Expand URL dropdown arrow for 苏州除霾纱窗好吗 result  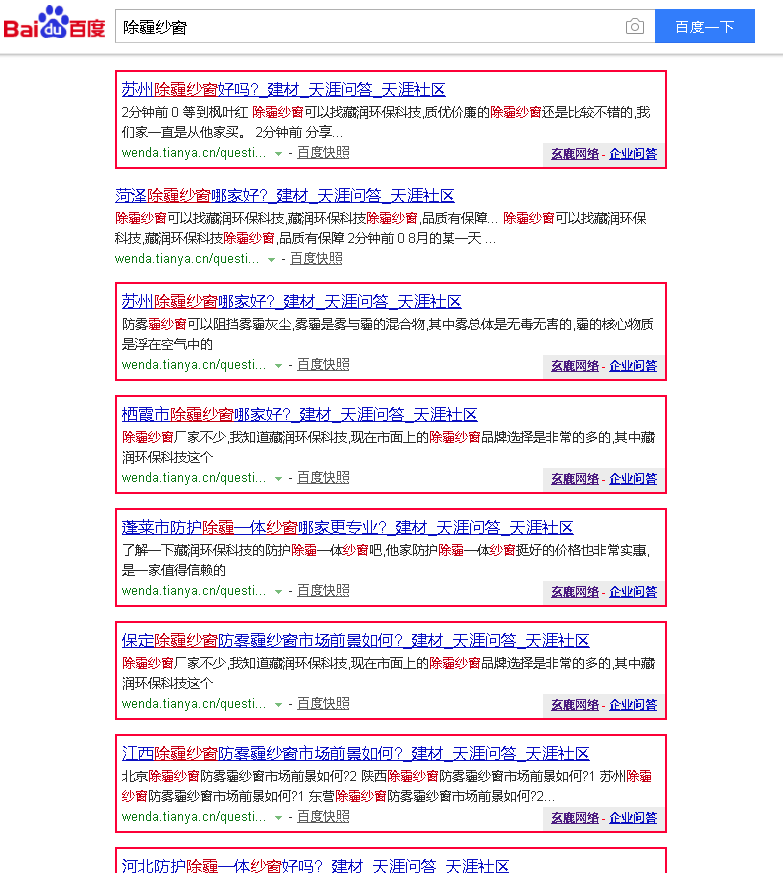point(278,154)
